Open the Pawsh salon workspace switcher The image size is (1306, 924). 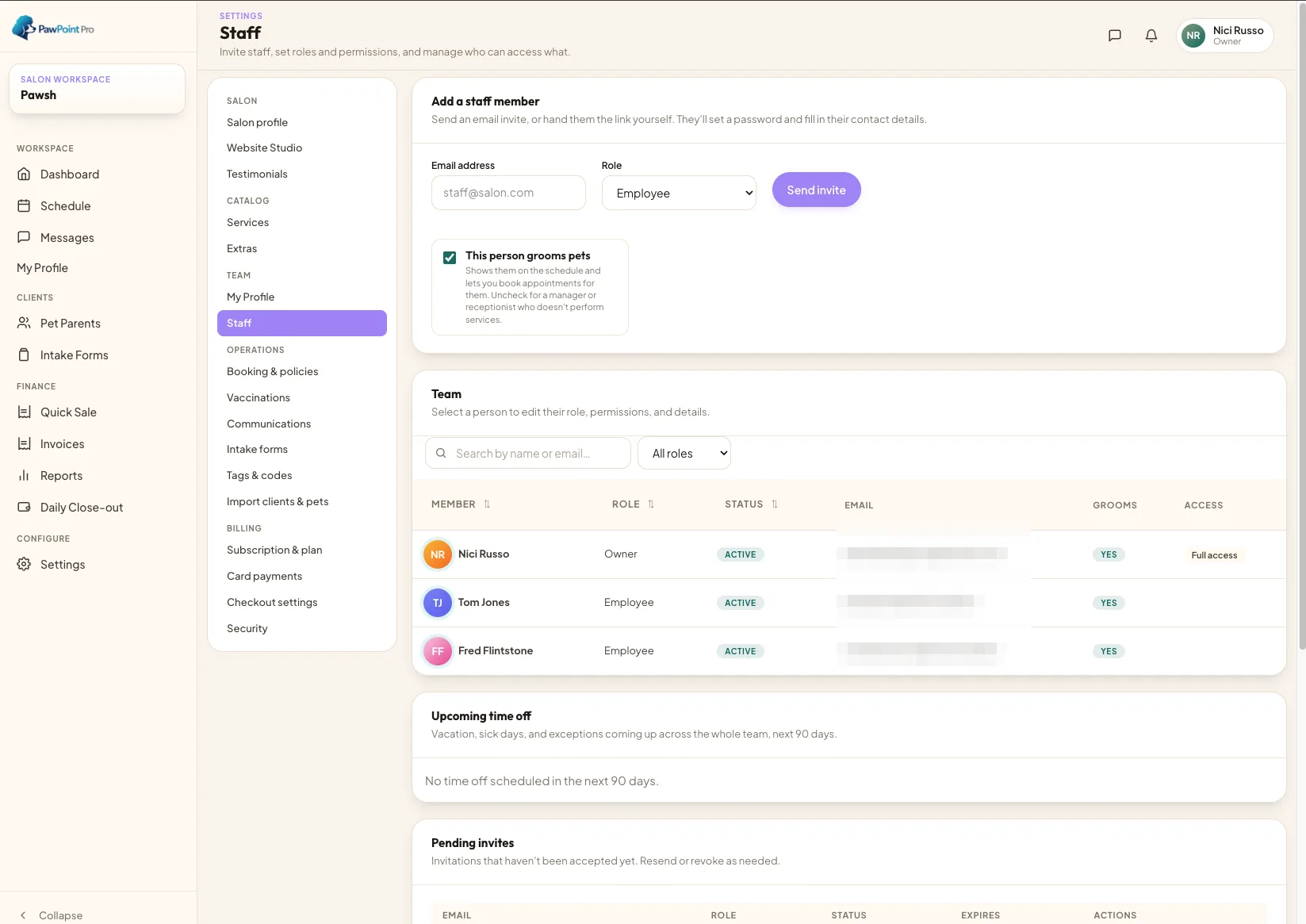click(97, 88)
